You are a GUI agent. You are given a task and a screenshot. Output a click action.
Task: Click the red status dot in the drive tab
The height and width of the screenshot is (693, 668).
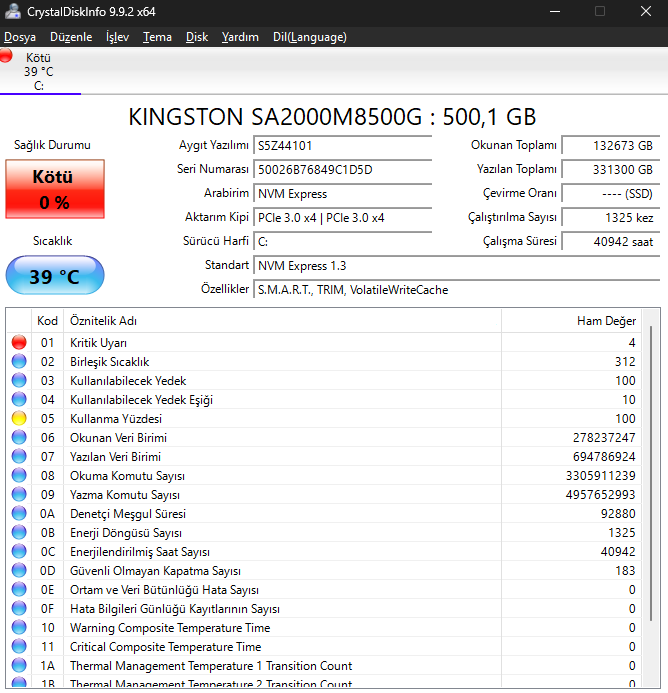6,56
